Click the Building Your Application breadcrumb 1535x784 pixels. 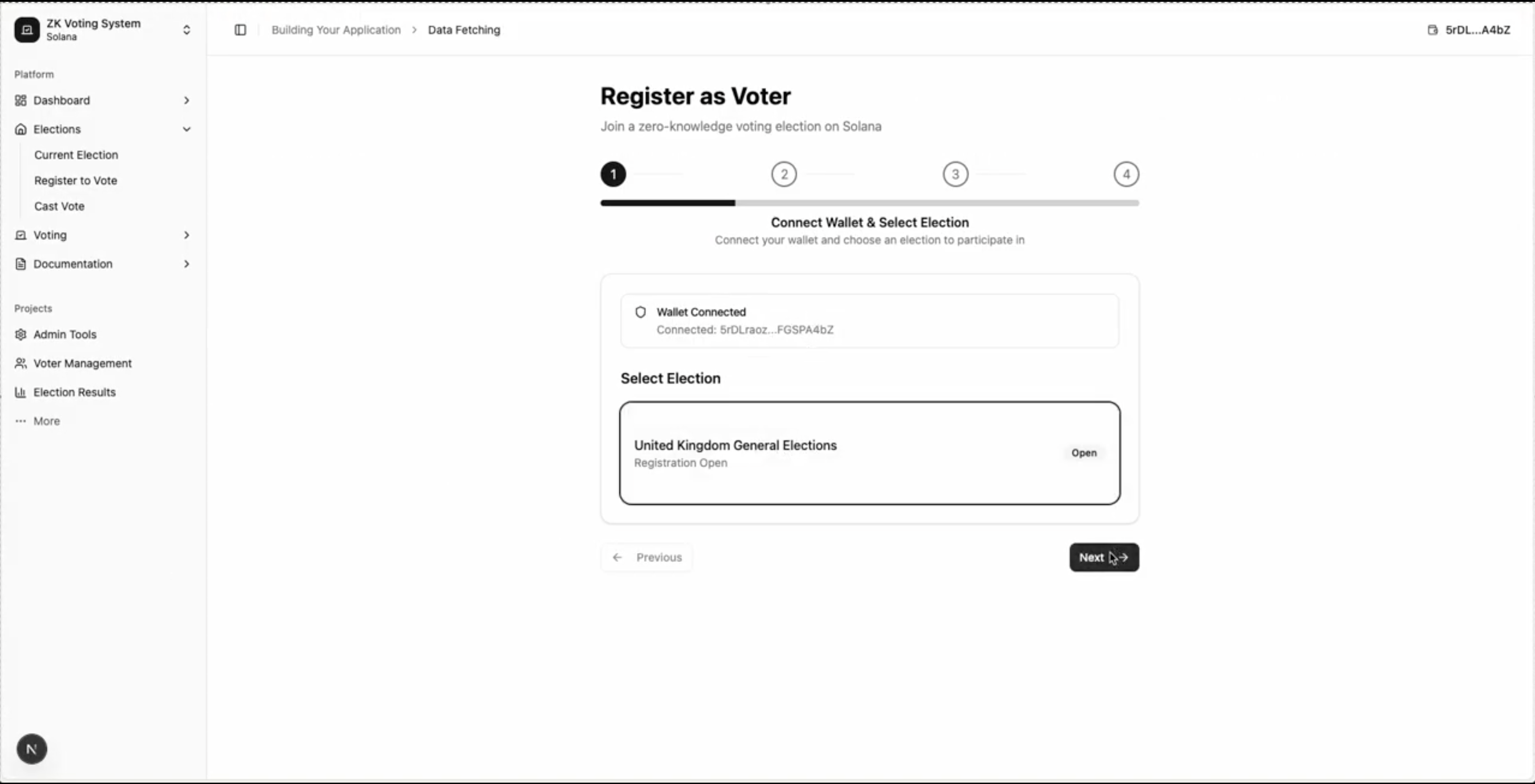[x=336, y=30]
